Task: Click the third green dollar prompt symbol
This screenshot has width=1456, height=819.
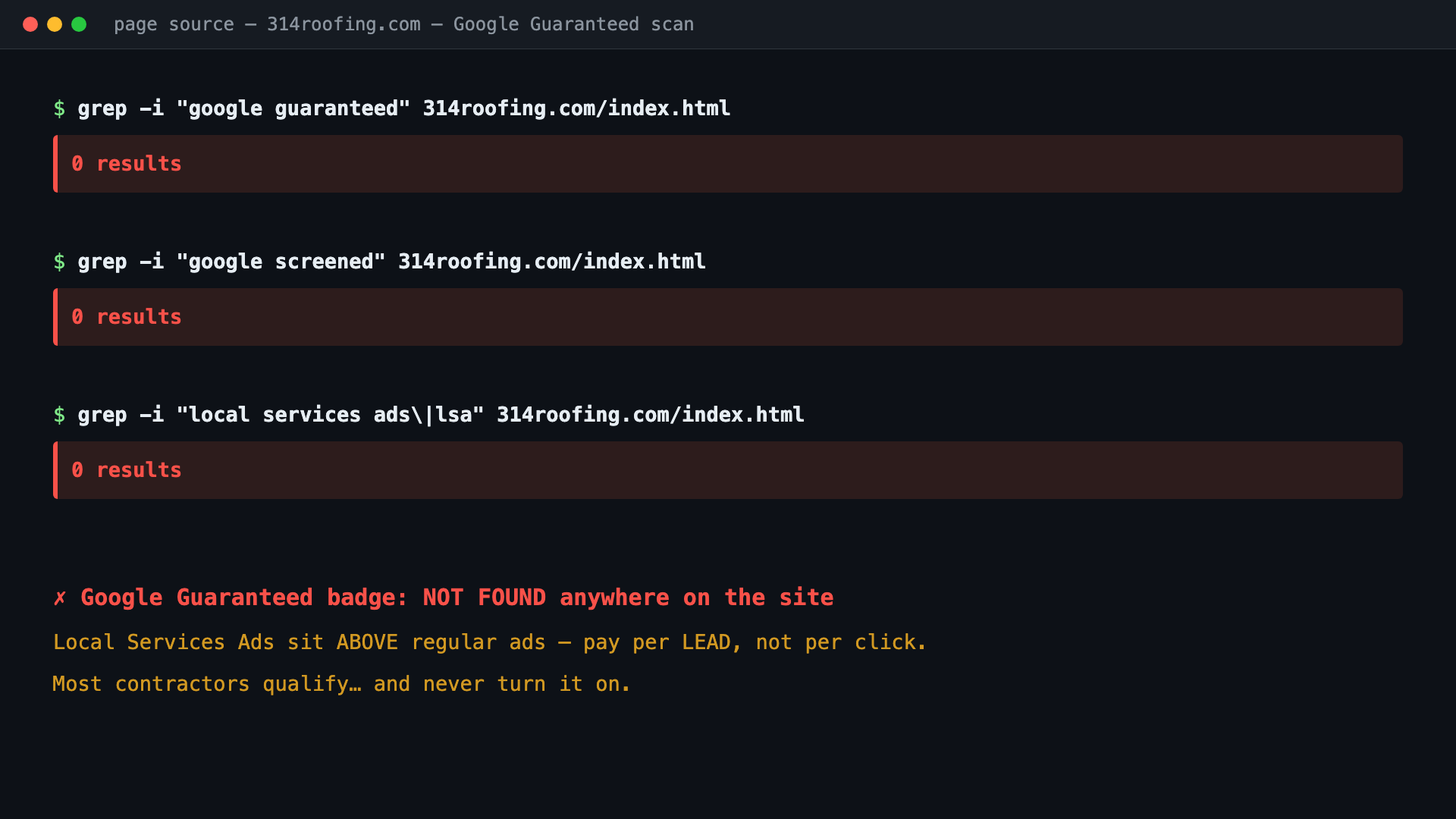Action: click(59, 415)
